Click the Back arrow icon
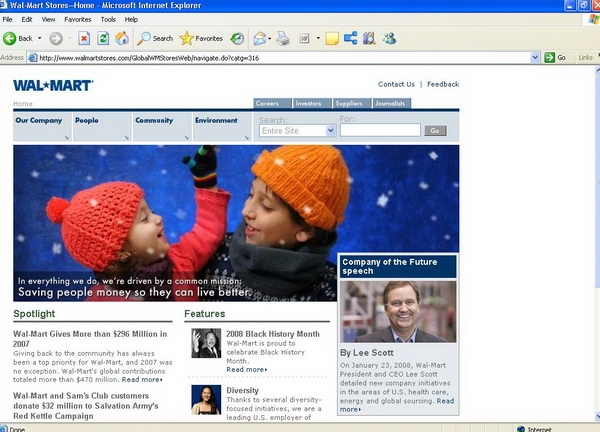The height and width of the screenshot is (432, 600). (x=10, y=38)
